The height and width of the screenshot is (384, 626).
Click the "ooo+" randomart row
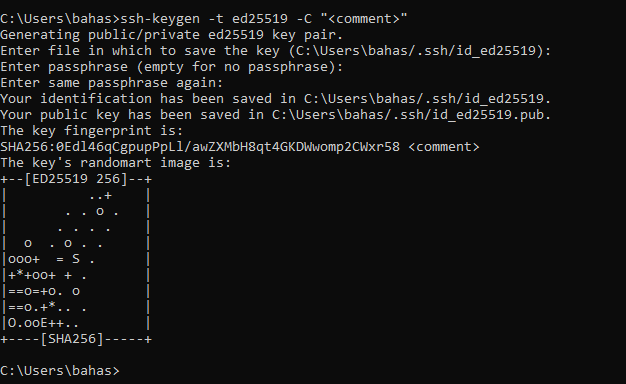(x=76, y=259)
